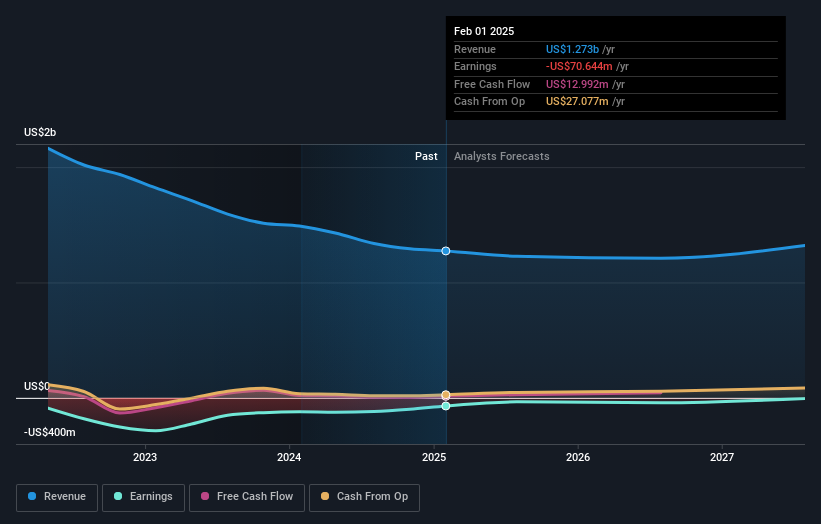821x524 pixels.
Task: Click the US$0 y-axis label
Action: 37,386
